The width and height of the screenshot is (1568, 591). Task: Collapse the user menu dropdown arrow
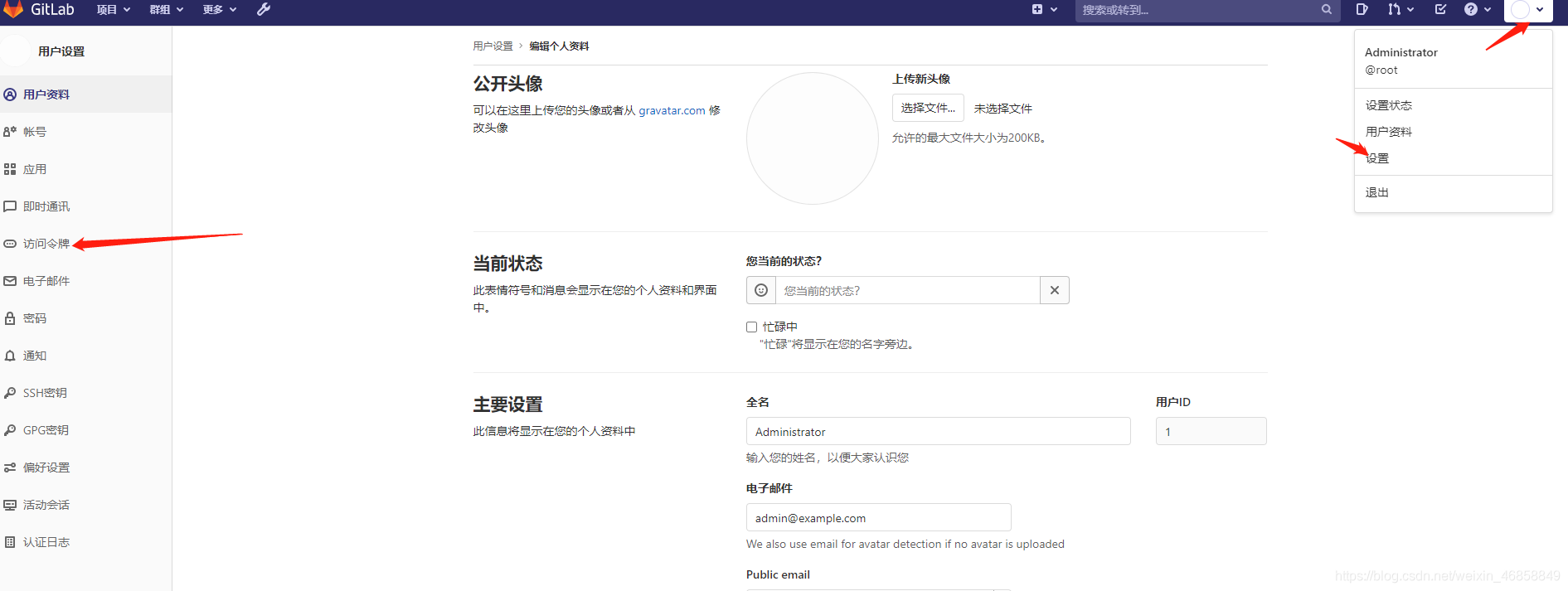pos(1540,10)
